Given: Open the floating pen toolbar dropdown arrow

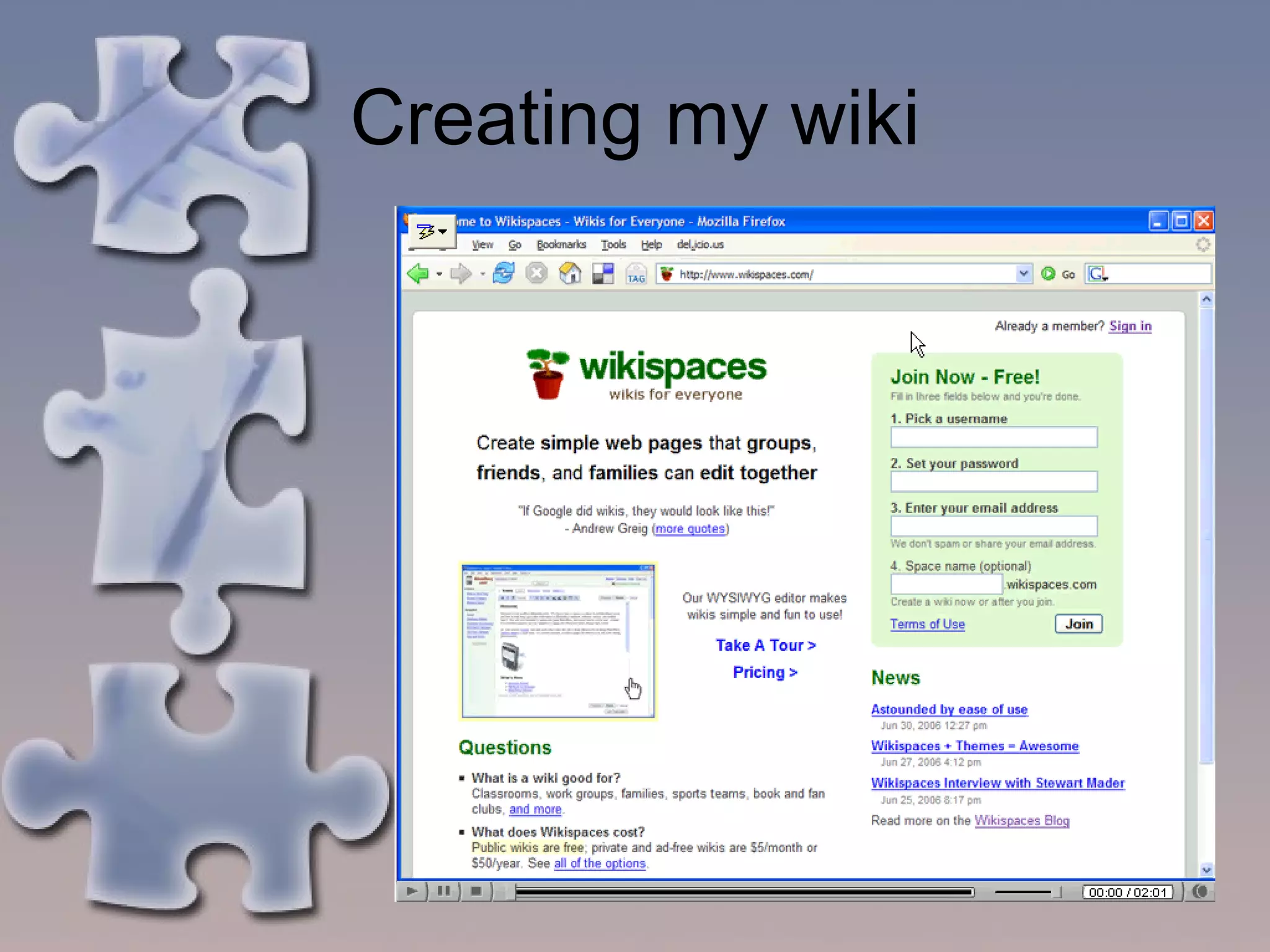Looking at the screenshot, I should (442, 232).
